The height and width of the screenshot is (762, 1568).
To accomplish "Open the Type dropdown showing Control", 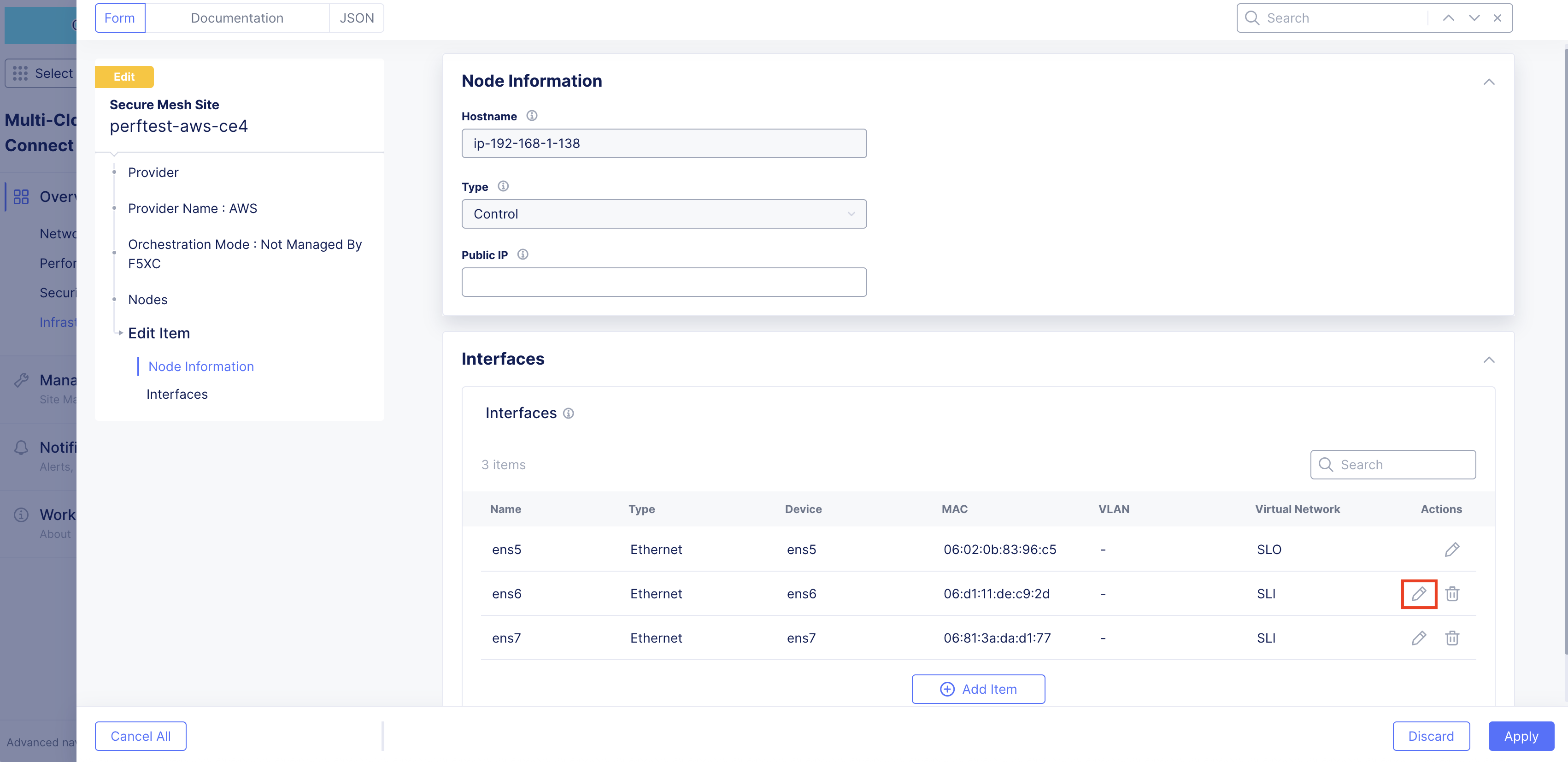I will point(664,214).
